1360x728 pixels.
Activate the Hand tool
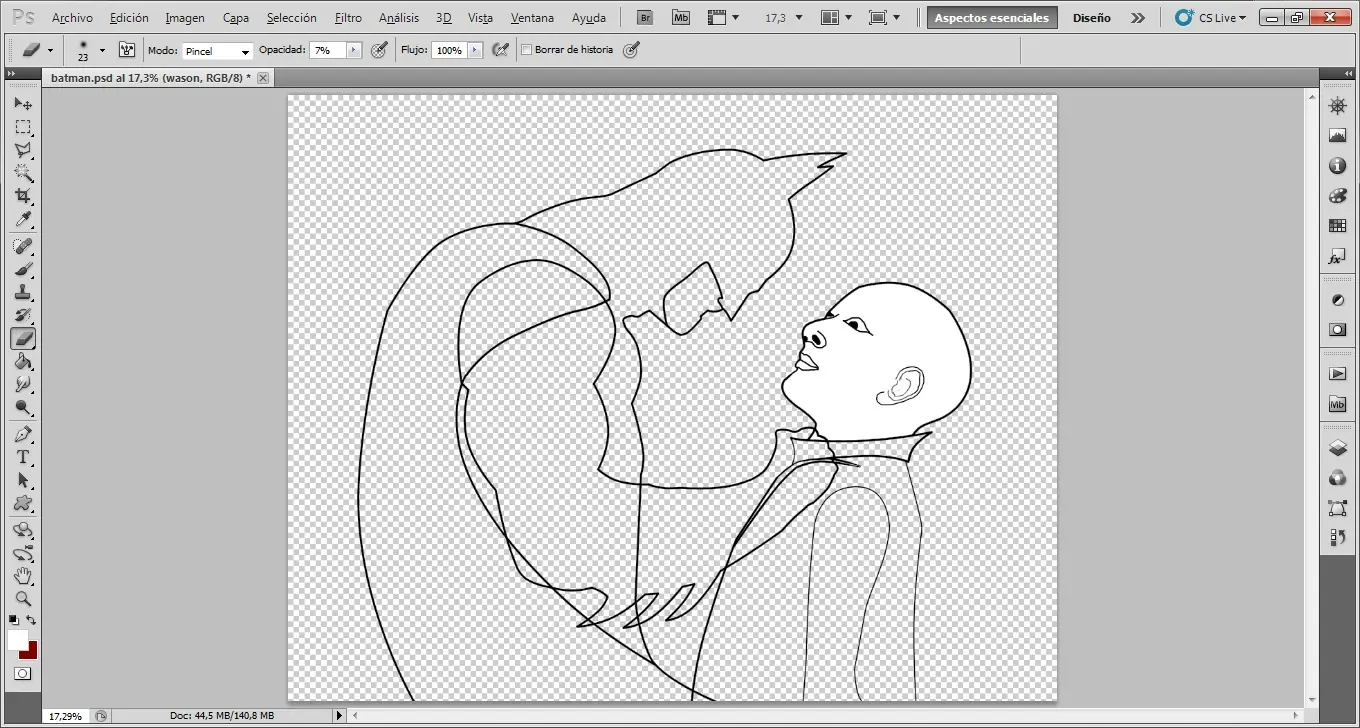22,576
